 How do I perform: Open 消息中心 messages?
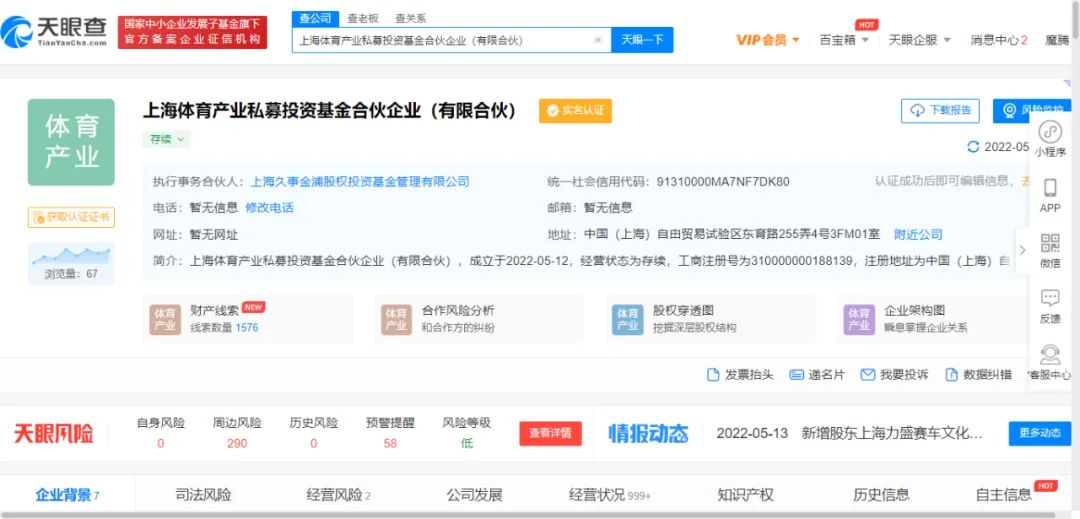pyautogui.click(x=999, y=40)
